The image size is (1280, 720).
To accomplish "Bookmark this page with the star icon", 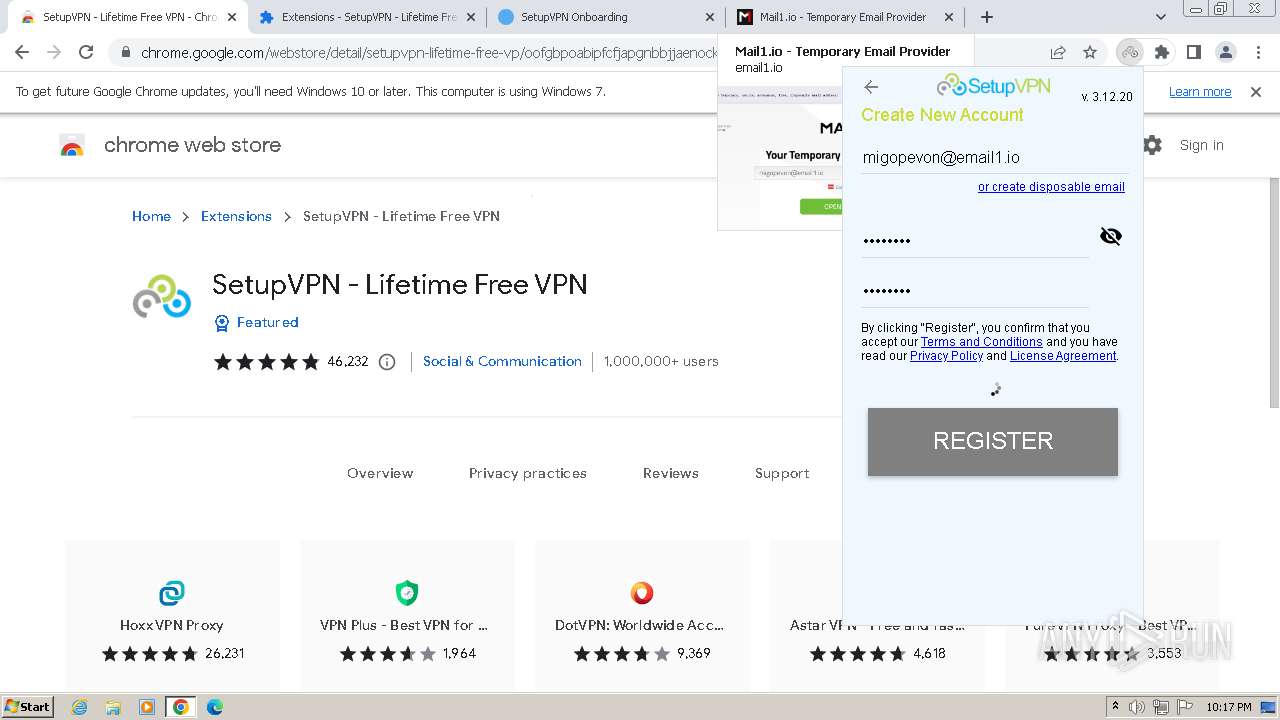I will [x=1090, y=52].
